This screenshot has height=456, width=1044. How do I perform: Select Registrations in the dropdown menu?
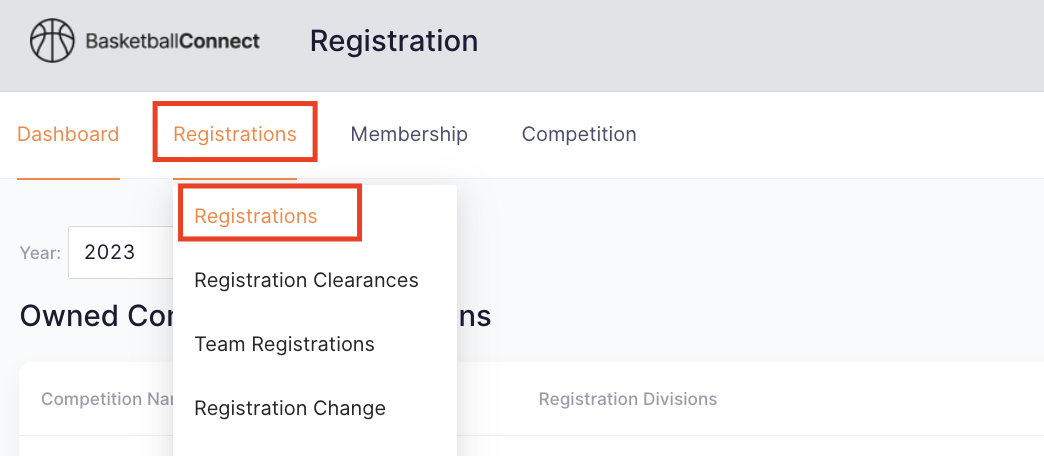coord(256,216)
